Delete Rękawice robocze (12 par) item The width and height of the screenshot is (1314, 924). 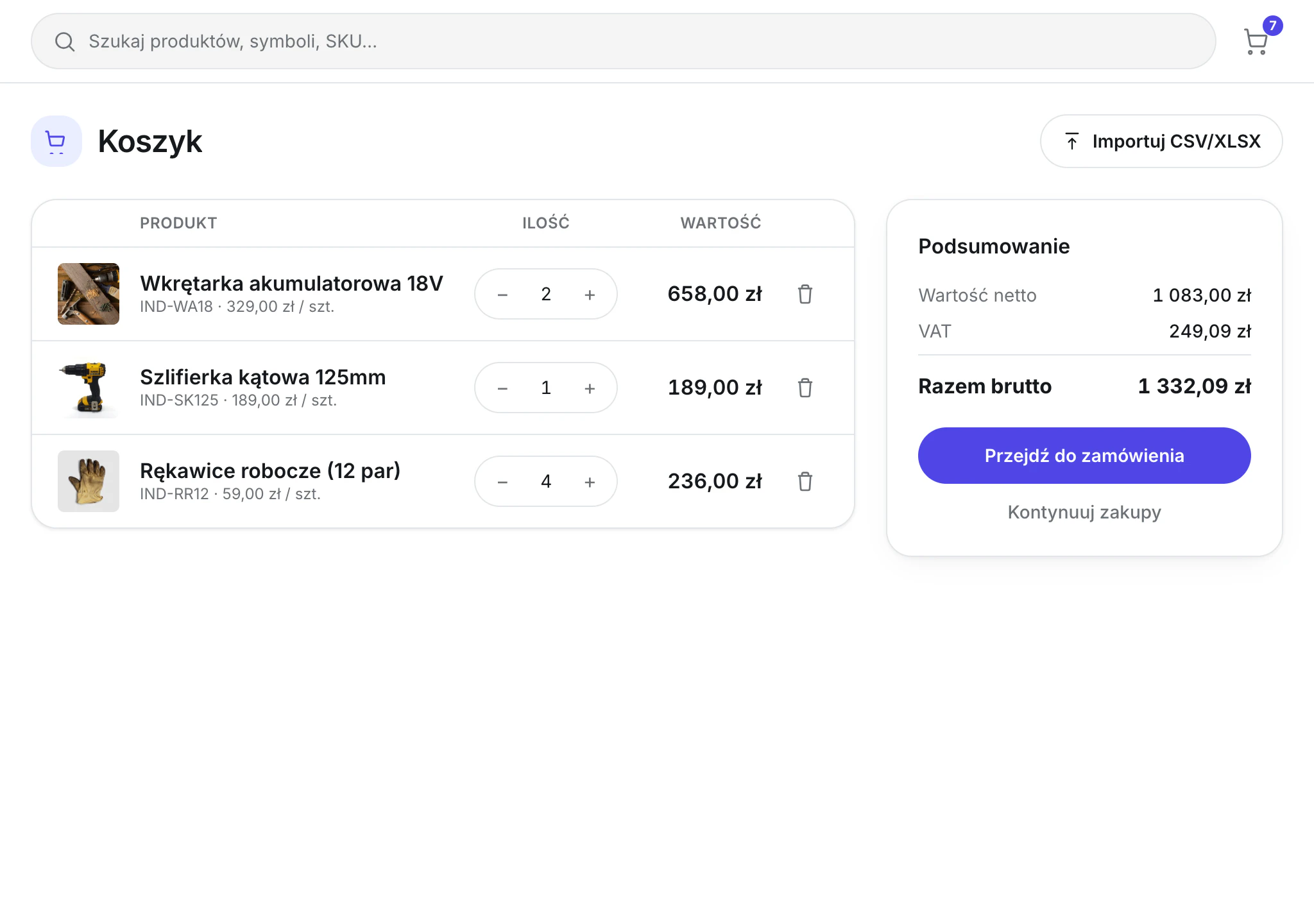pos(805,481)
